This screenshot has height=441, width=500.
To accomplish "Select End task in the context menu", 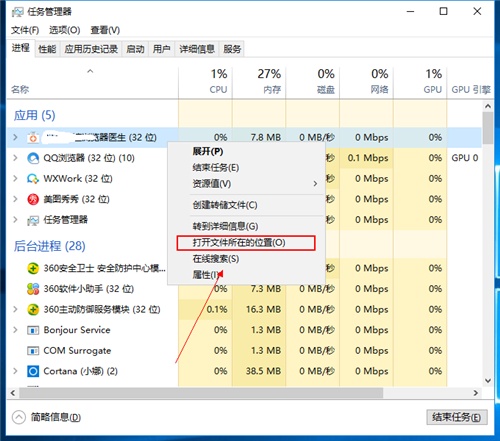I will [216, 168].
